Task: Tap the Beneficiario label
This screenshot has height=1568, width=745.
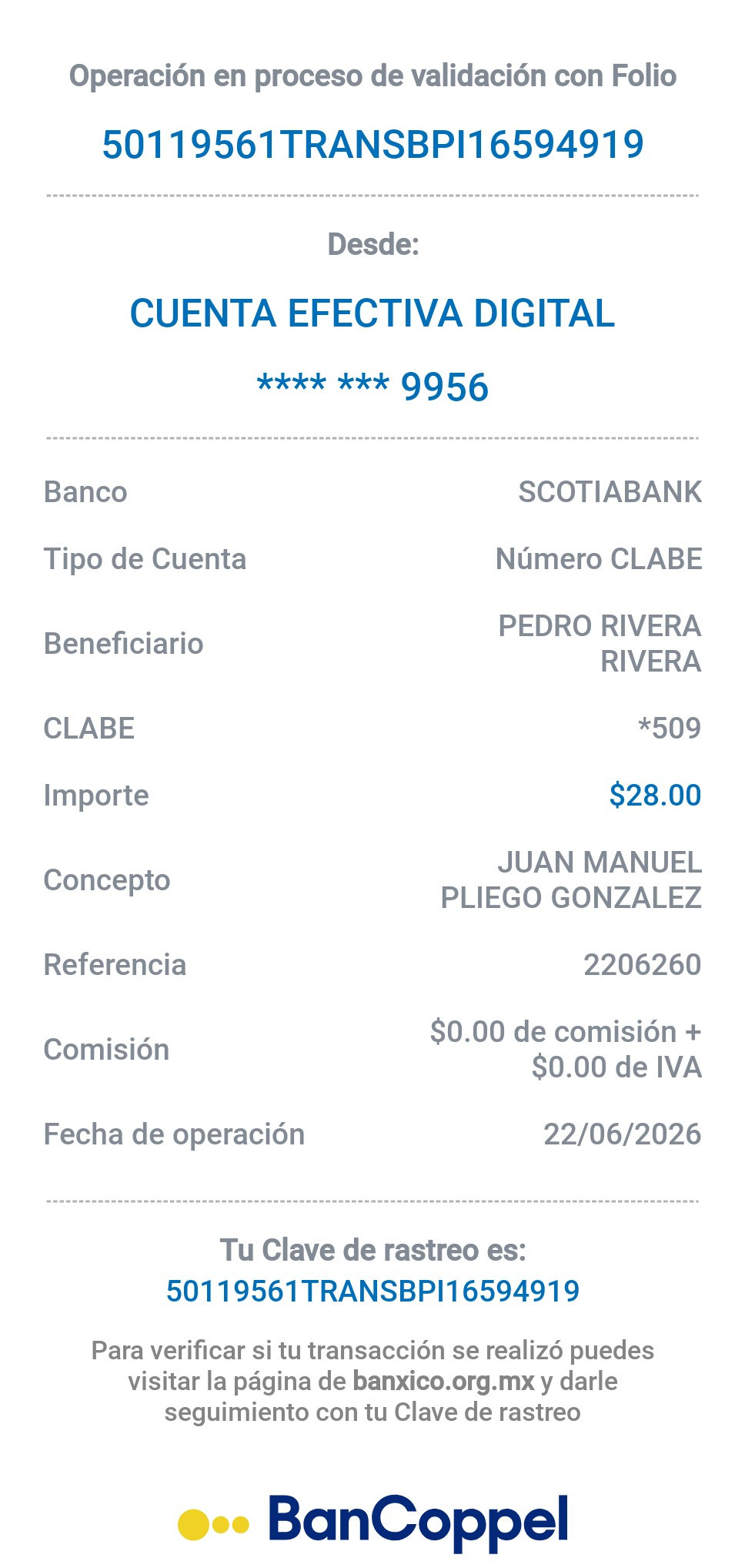Action: [124, 644]
